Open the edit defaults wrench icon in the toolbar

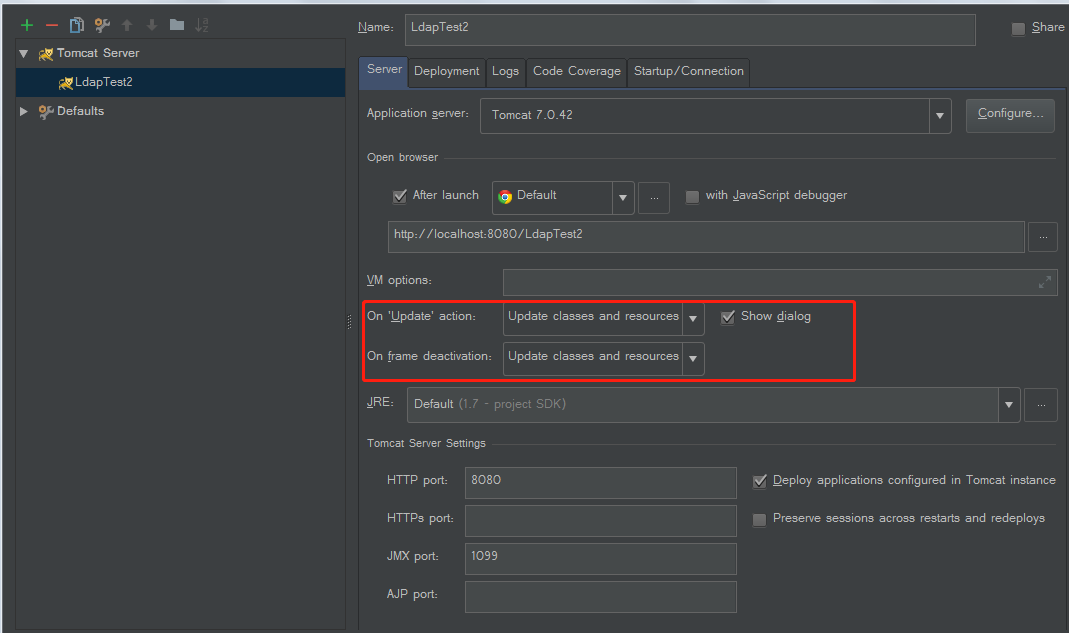(102, 25)
